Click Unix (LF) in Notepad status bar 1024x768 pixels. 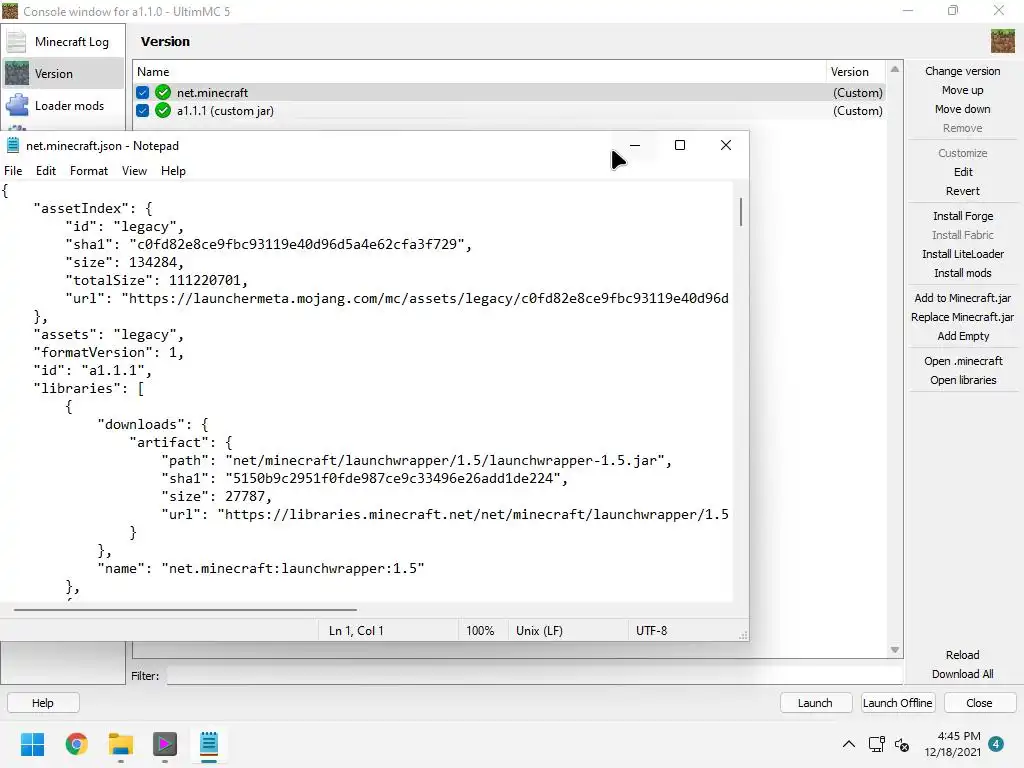[539, 631]
